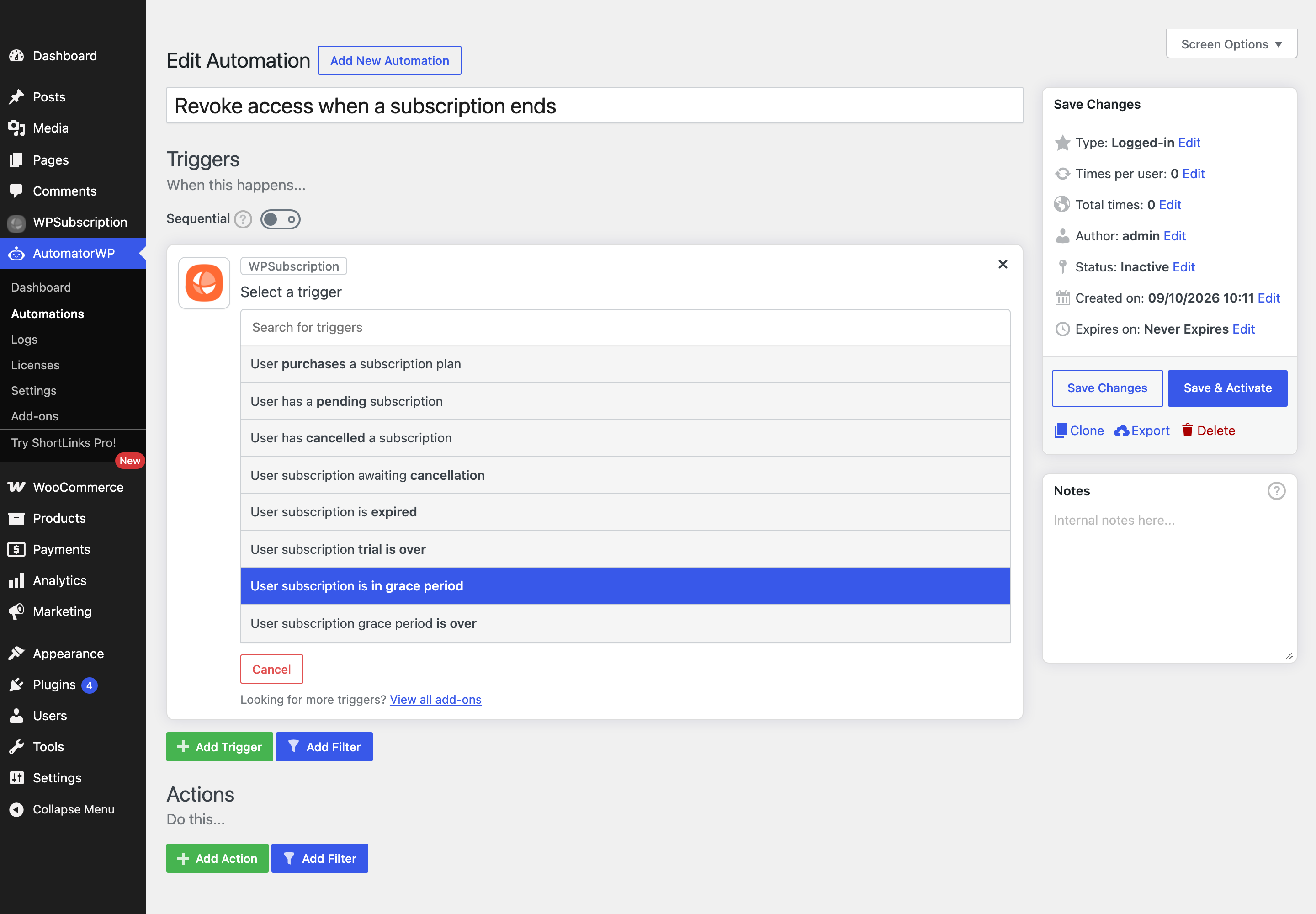The width and height of the screenshot is (1316, 914).
Task: Click the Payments dollar icon
Action: (x=16, y=549)
